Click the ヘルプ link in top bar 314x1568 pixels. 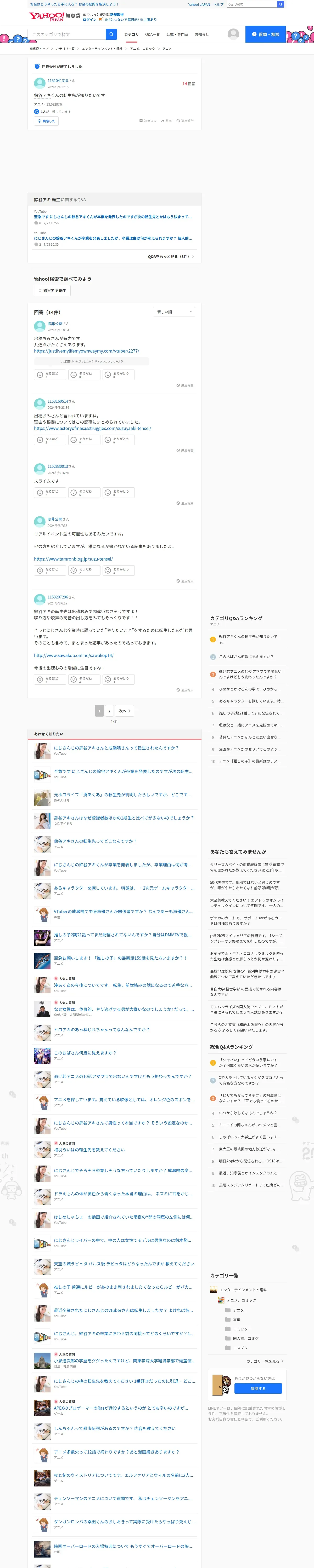click(x=218, y=4)
